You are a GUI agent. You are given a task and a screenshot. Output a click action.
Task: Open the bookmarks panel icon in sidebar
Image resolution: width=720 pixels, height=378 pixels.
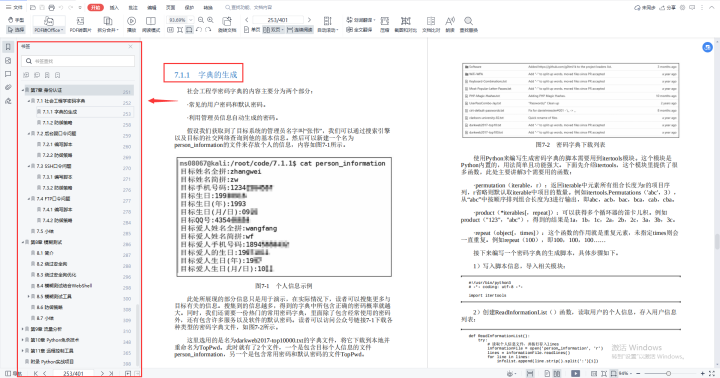click(8, 47)
